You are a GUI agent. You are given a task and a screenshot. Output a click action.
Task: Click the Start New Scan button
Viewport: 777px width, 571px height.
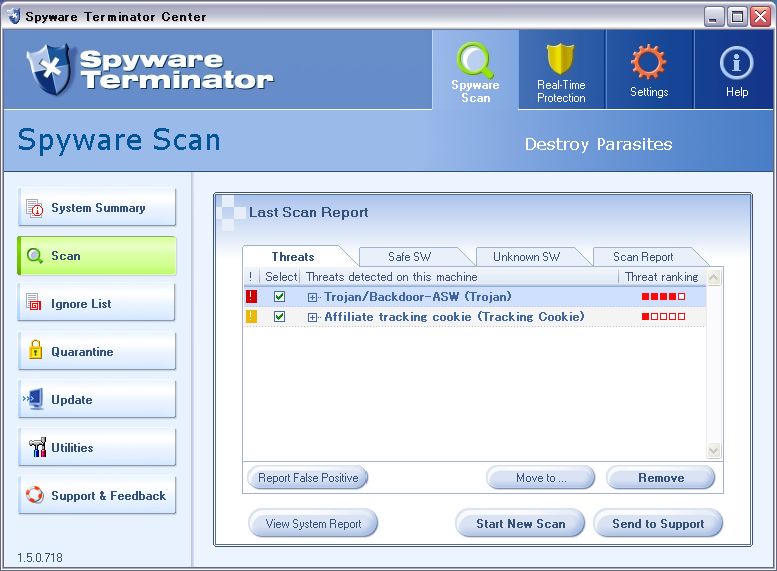coord(520,524)
